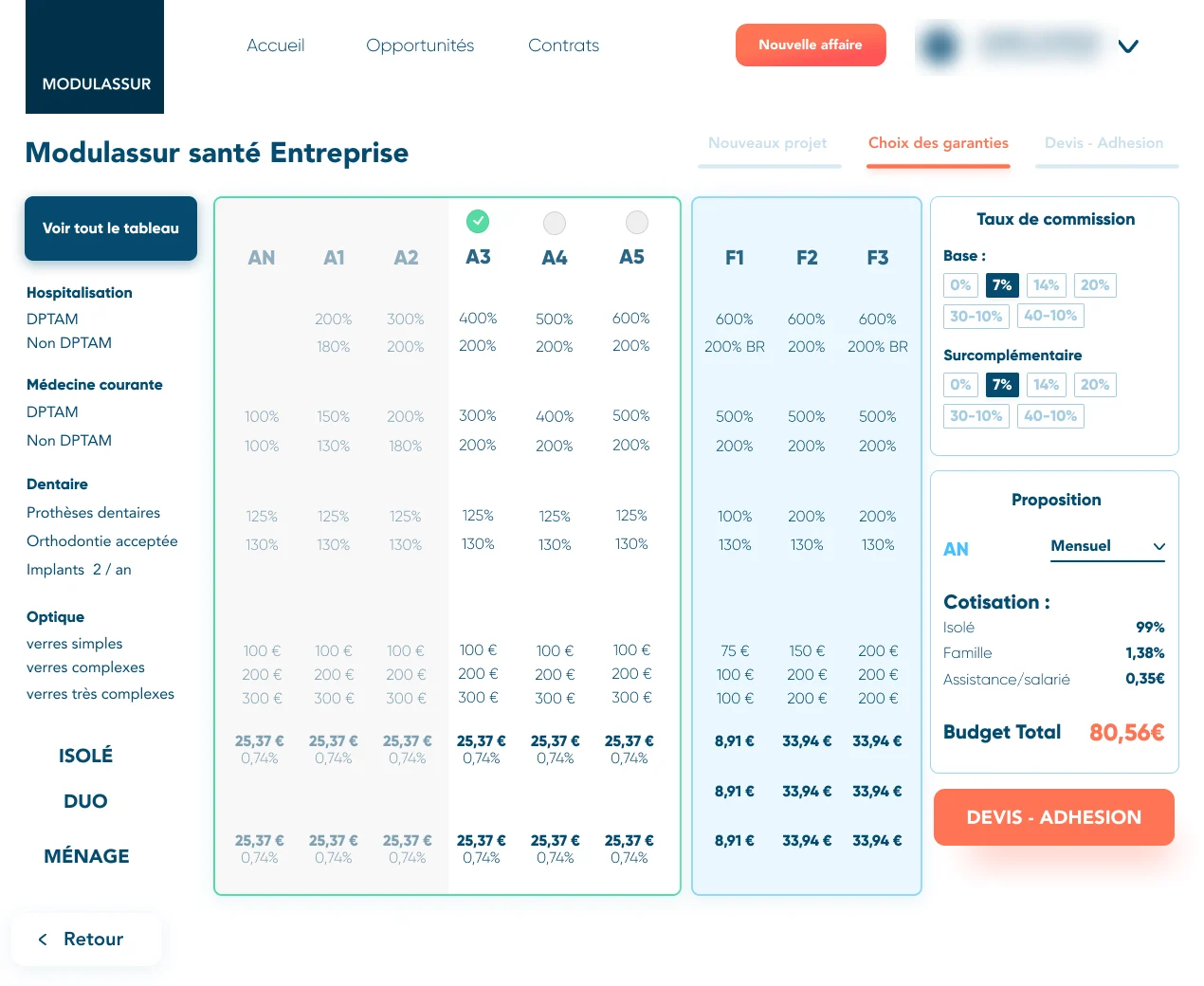This screenshot has height=986, width=1204.
Task: Select the F2 column header
Action: coord(807,258)
